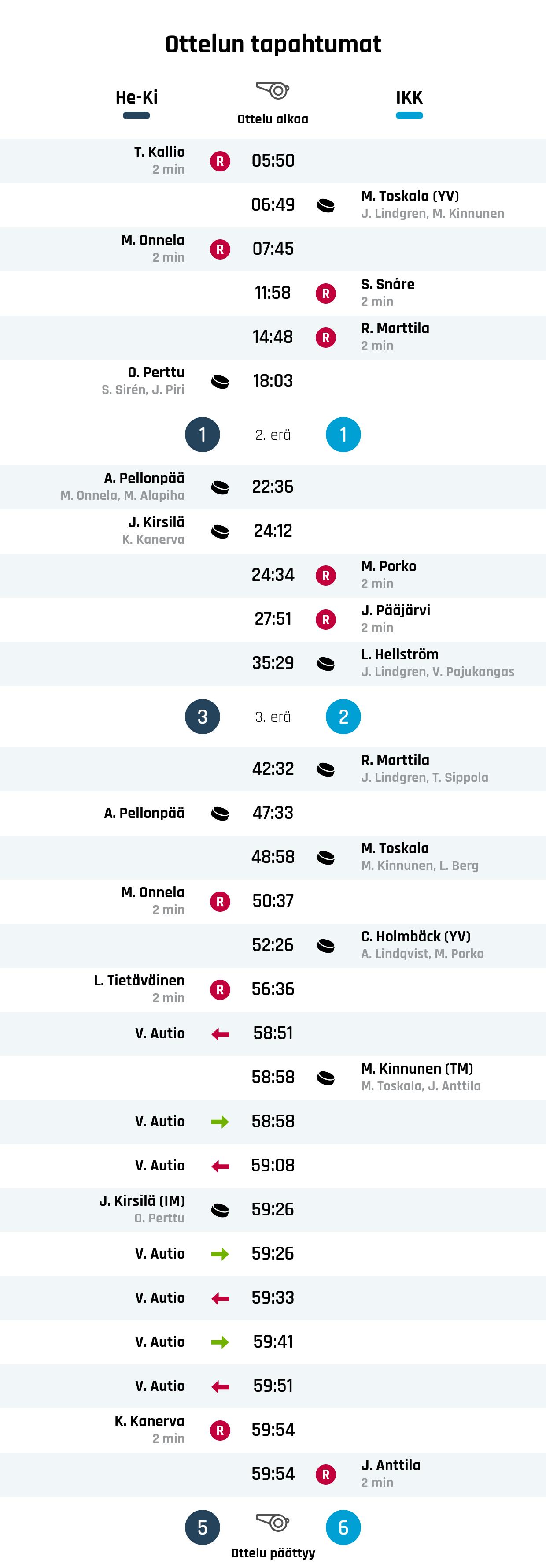Click the final He-Ki score badge 5
The width and height of the screenshot is (546, 1568).
point(203,1527)
